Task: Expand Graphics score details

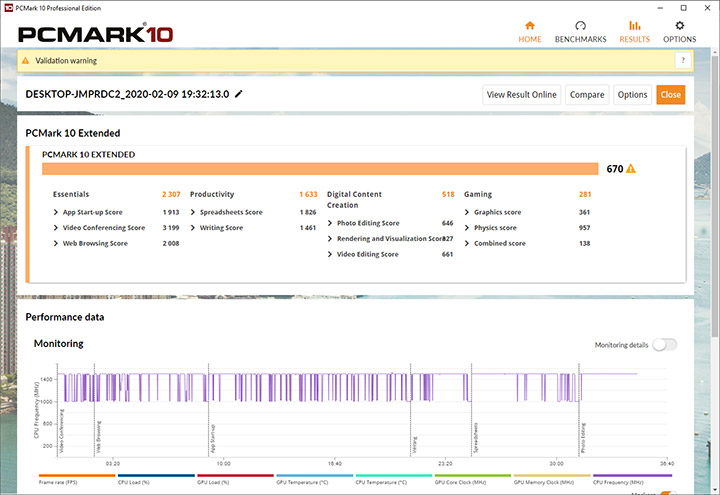Action: [x=467, y=212]
